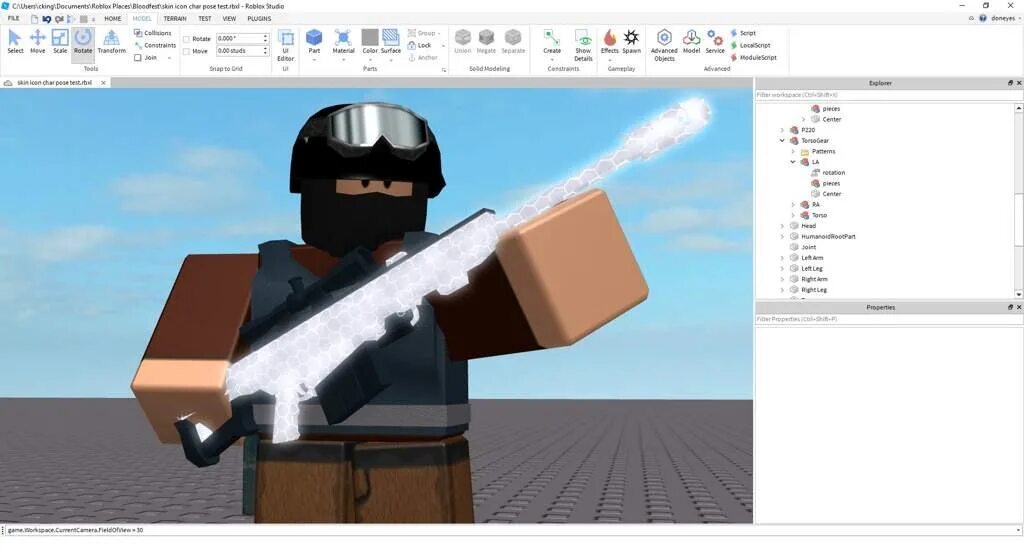Image resolution: width=1024 pixels, height=554 pixels.
Task: Open the Part type dropdown arrow
Action: pyautogui.click(x=314, y=59)
